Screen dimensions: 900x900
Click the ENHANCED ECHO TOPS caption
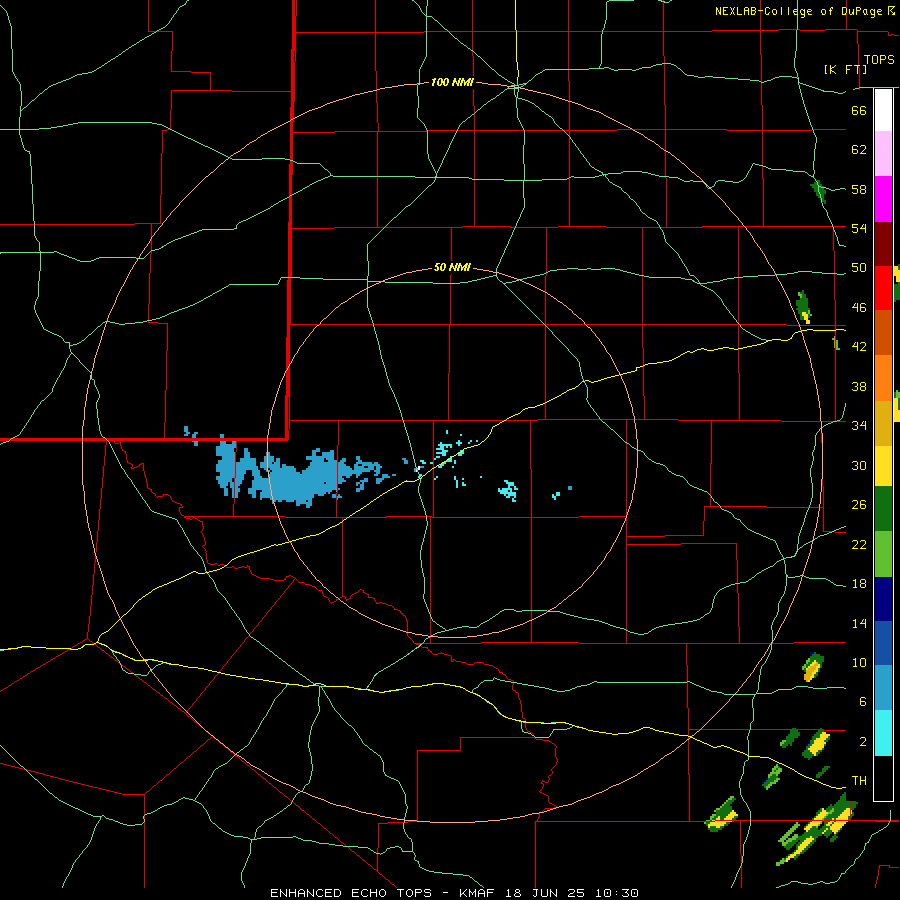coord(350,893)
